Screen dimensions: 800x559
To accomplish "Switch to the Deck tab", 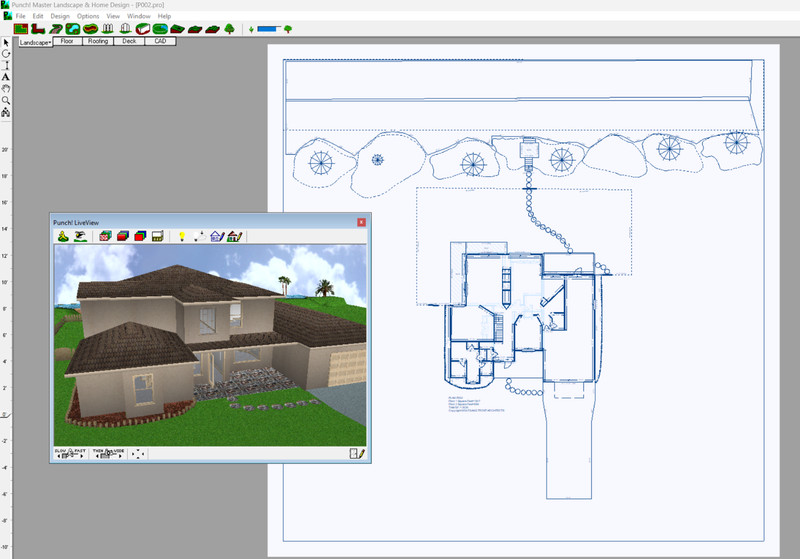I will click(x=129, y=41).
